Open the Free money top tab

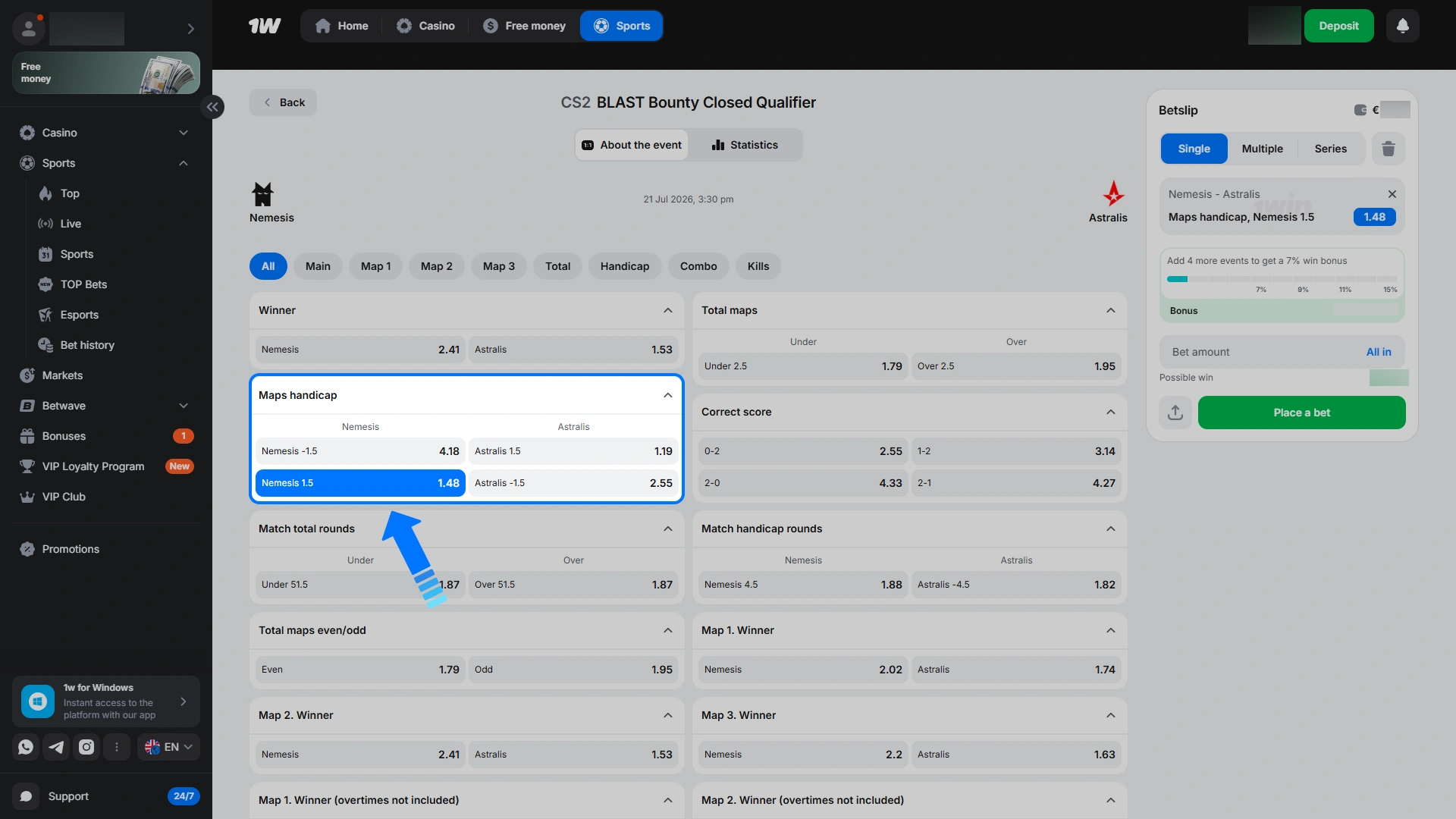point(524,26)
